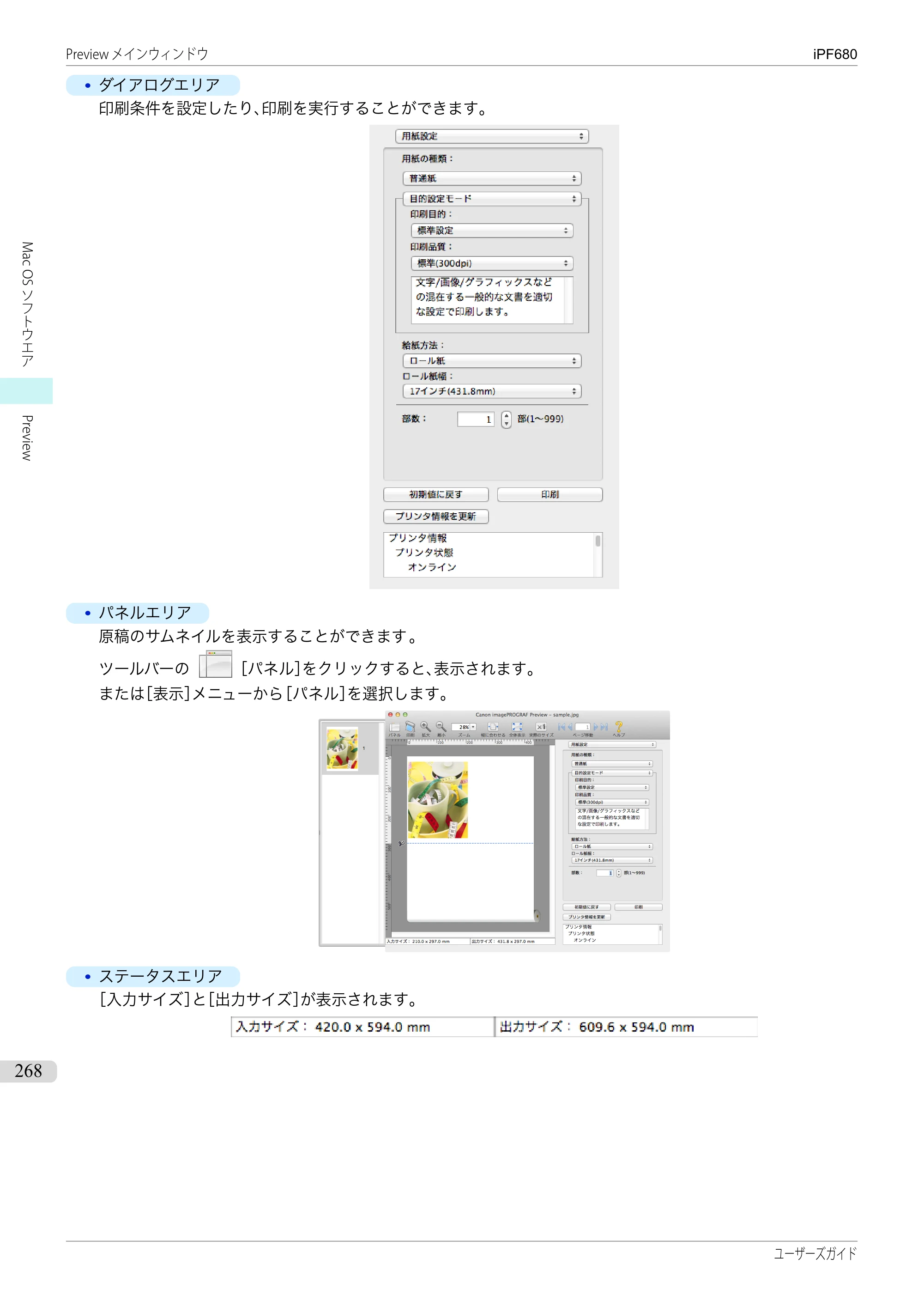
Task: Click the 入力サイズ: 420.0 x 594.0 mm status text
Action: click(333, 1027)
